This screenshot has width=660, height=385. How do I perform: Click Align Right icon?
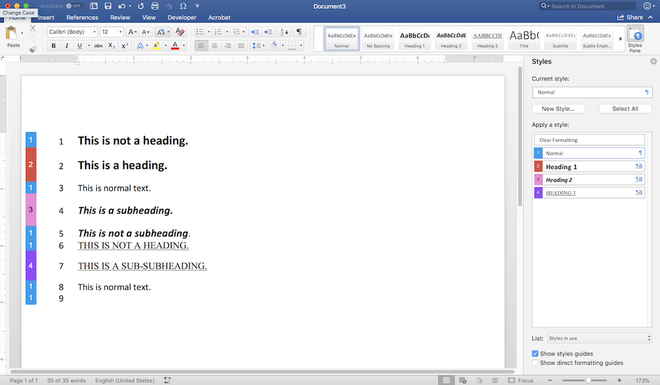tap(228, 45)
